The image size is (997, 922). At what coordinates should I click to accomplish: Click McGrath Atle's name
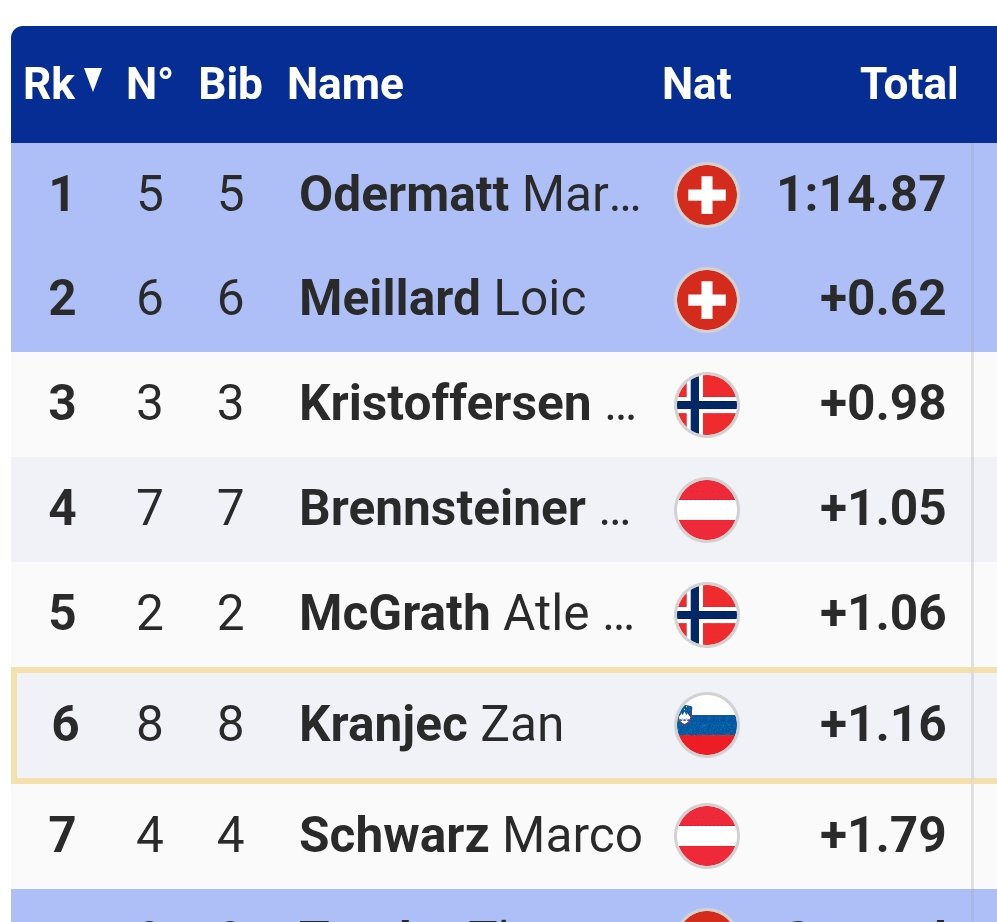point(466,613)
